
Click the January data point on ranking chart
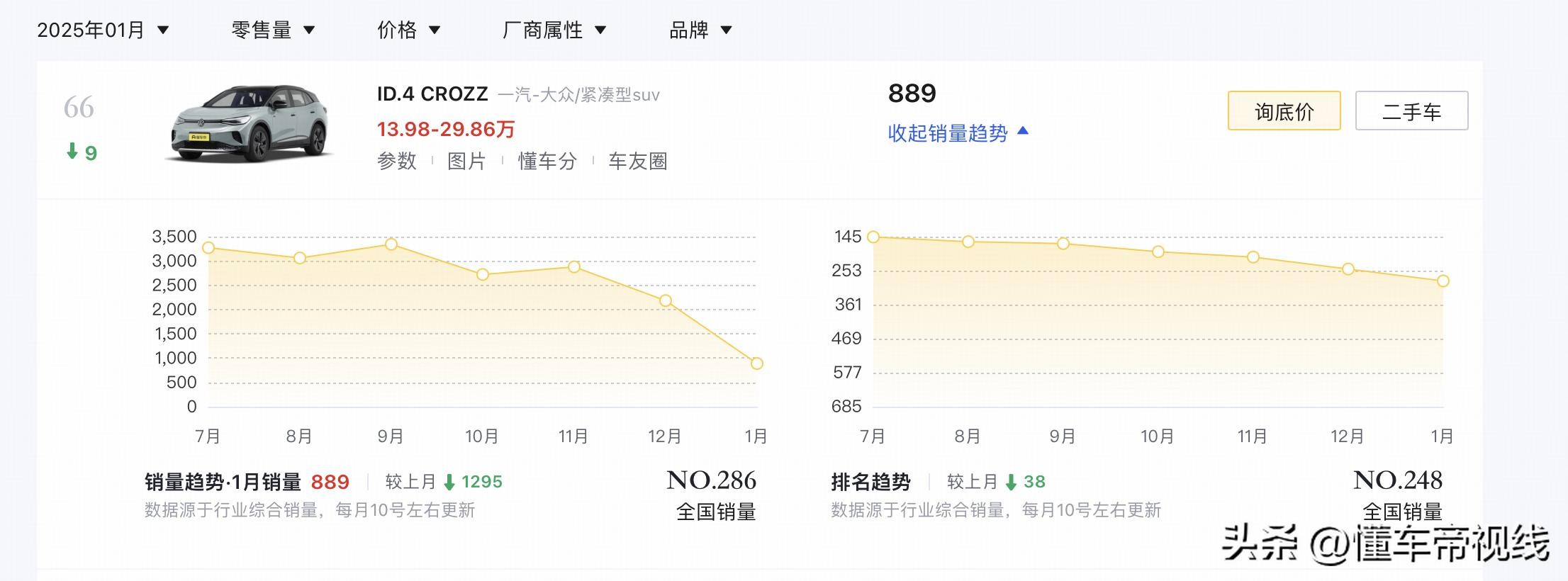1443,281
